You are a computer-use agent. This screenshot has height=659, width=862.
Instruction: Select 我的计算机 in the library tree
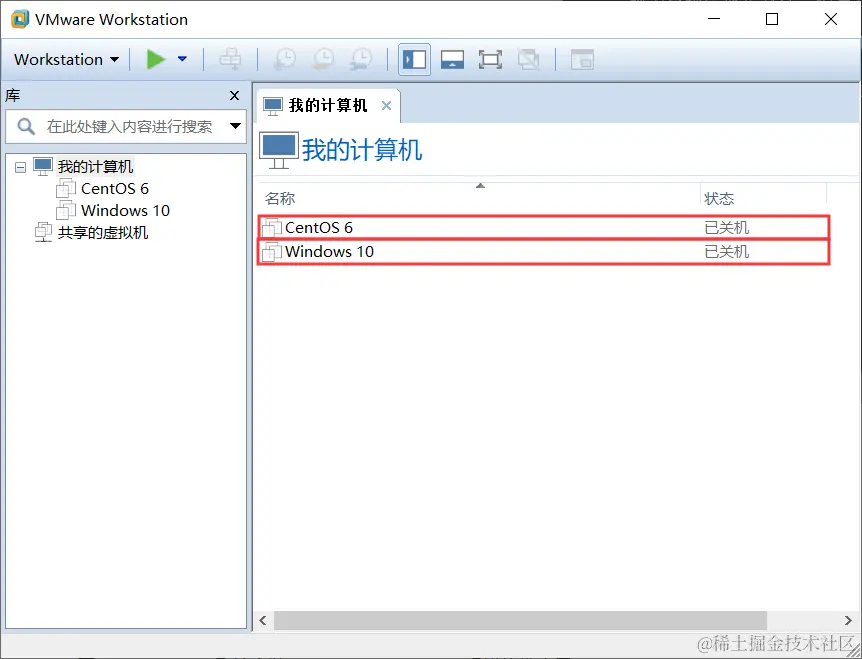pos(96,167)
